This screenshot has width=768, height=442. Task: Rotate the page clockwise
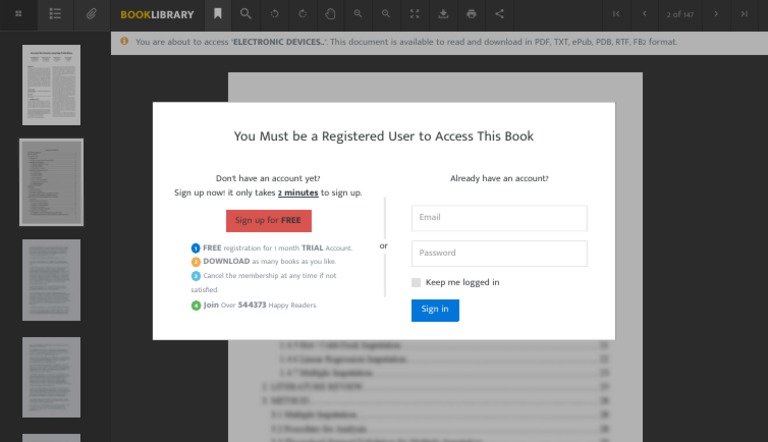click(x=303, y=14)
